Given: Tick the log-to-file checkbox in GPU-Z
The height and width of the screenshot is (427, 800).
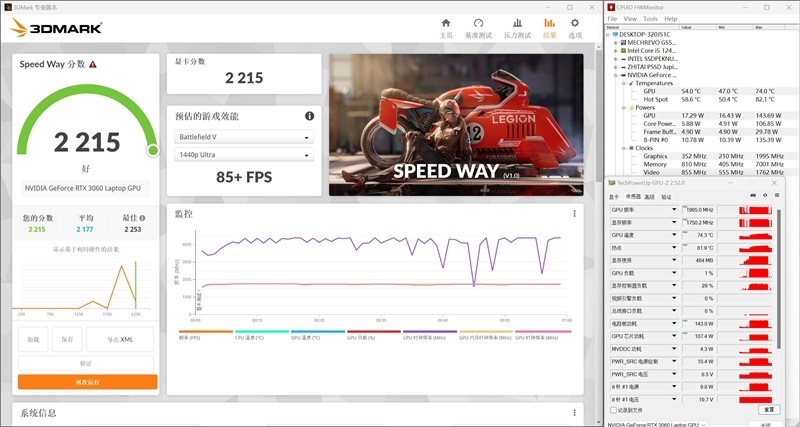Looking at the screenshot, I should (x=613, y=410).
